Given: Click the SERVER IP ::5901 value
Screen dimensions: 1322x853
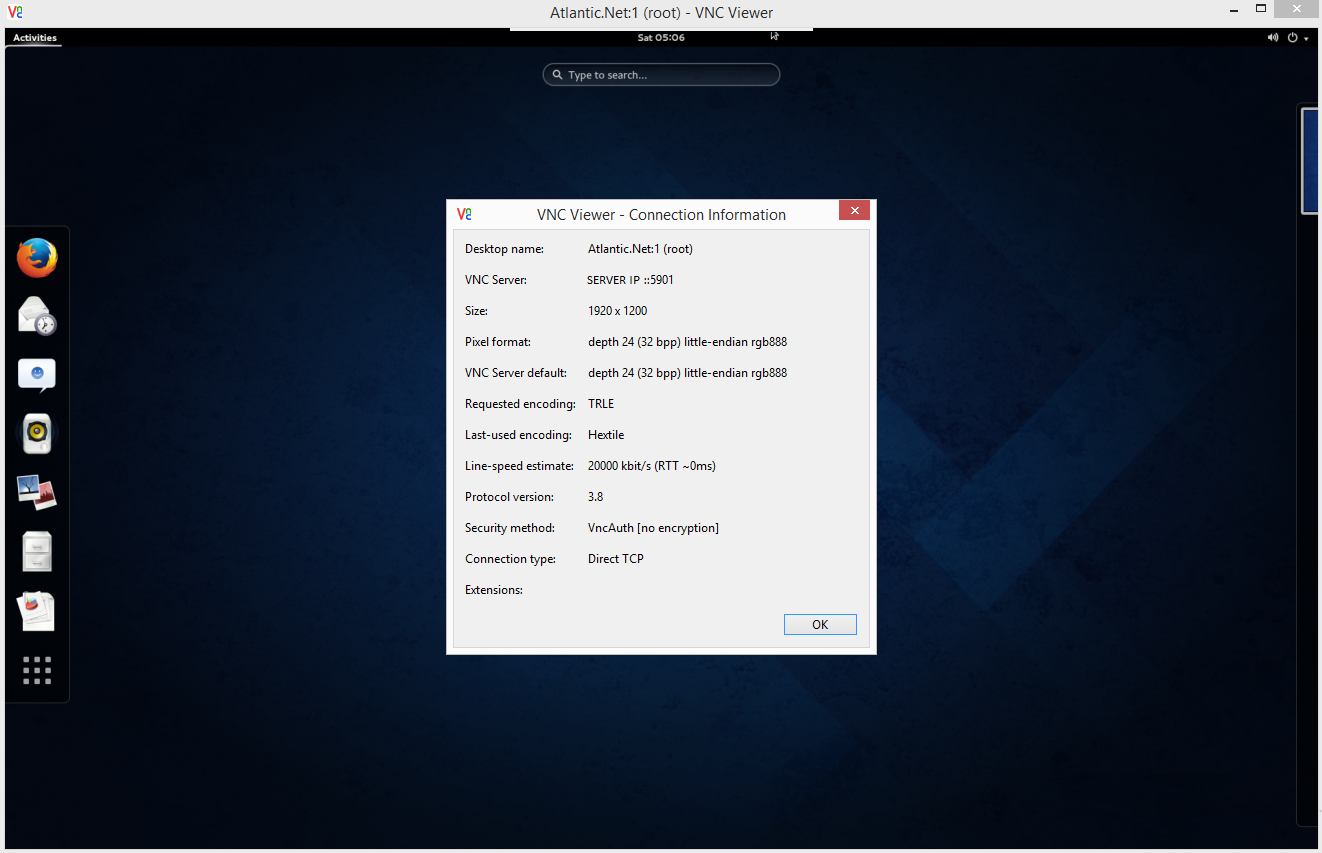Looking at the screenshot, I should pyautogui.click(x=630, y=280).
